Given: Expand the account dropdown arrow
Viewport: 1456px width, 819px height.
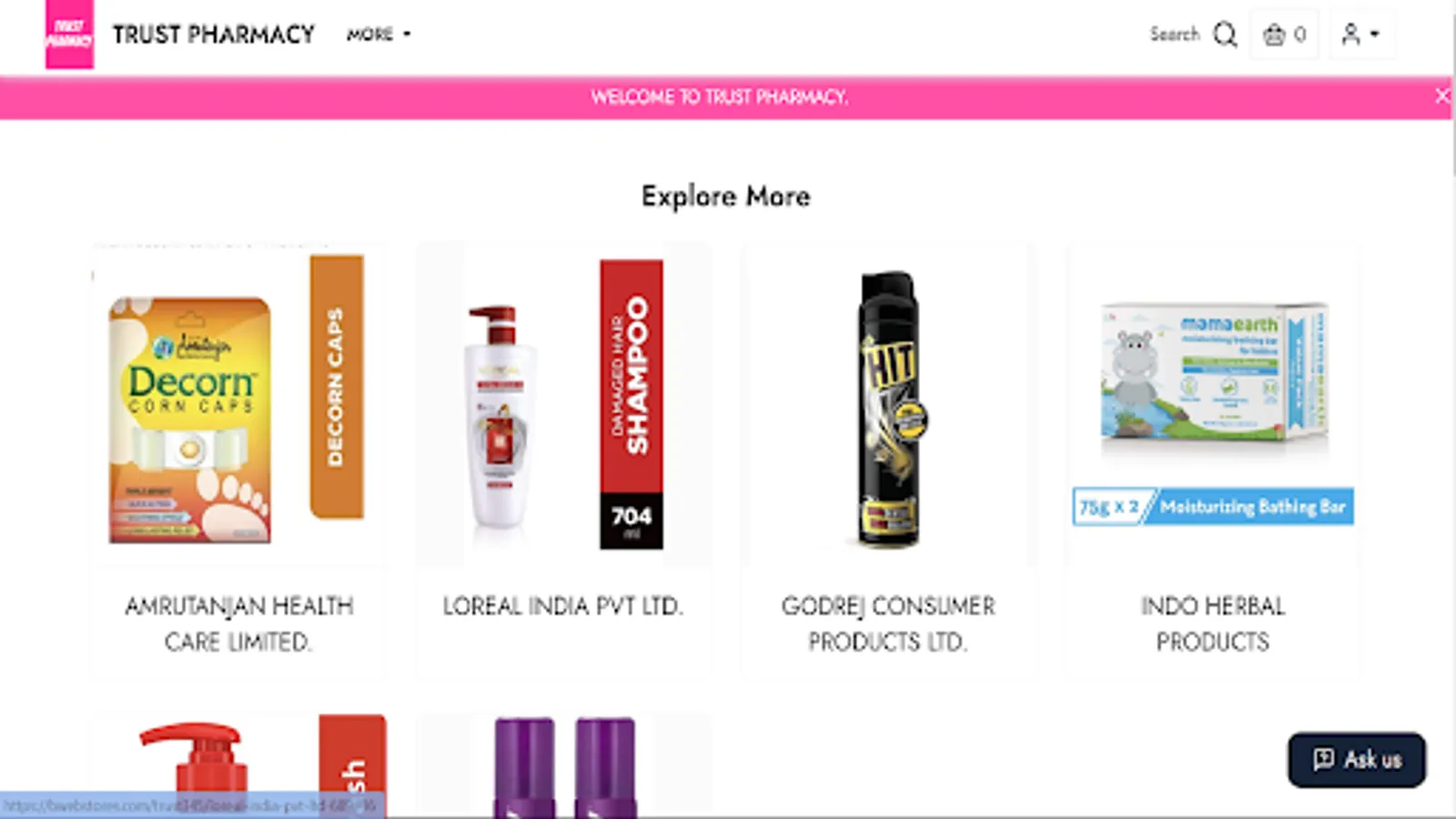Looking at the screenshot, I should (1375, 35).
